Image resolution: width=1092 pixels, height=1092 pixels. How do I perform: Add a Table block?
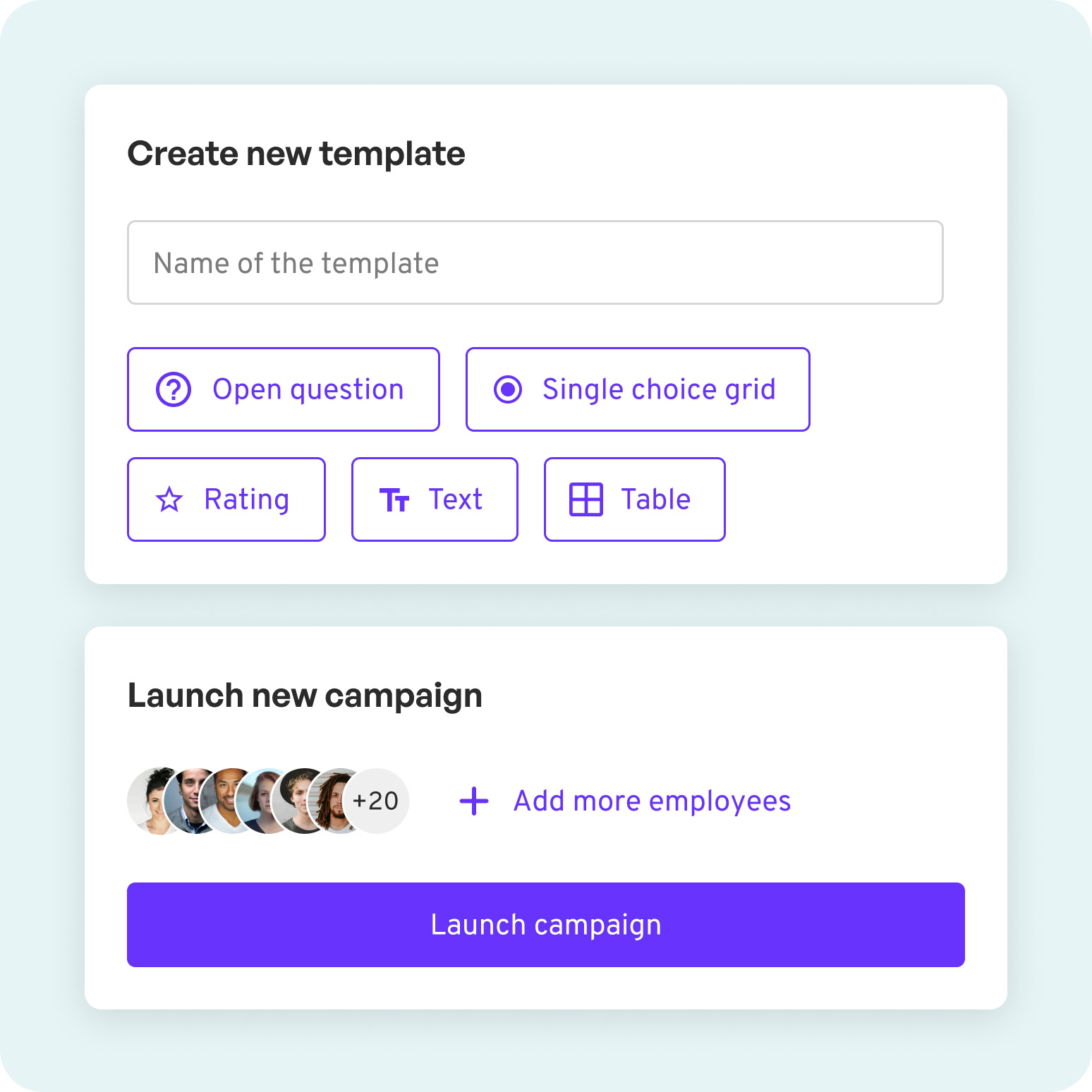pyautogui.click(x=635, y=499)
